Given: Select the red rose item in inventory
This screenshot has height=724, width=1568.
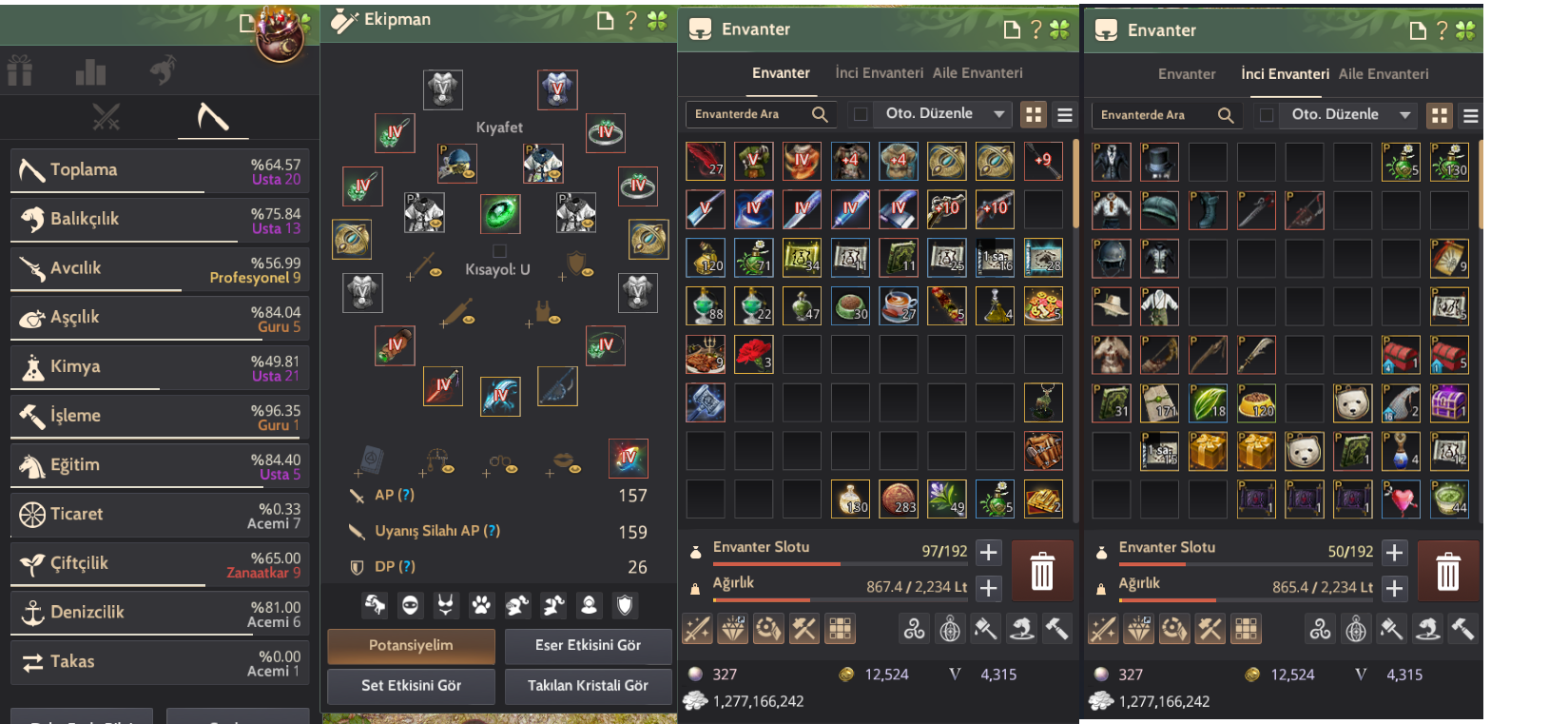Looking at the screenshot, I should coord(753,354).
